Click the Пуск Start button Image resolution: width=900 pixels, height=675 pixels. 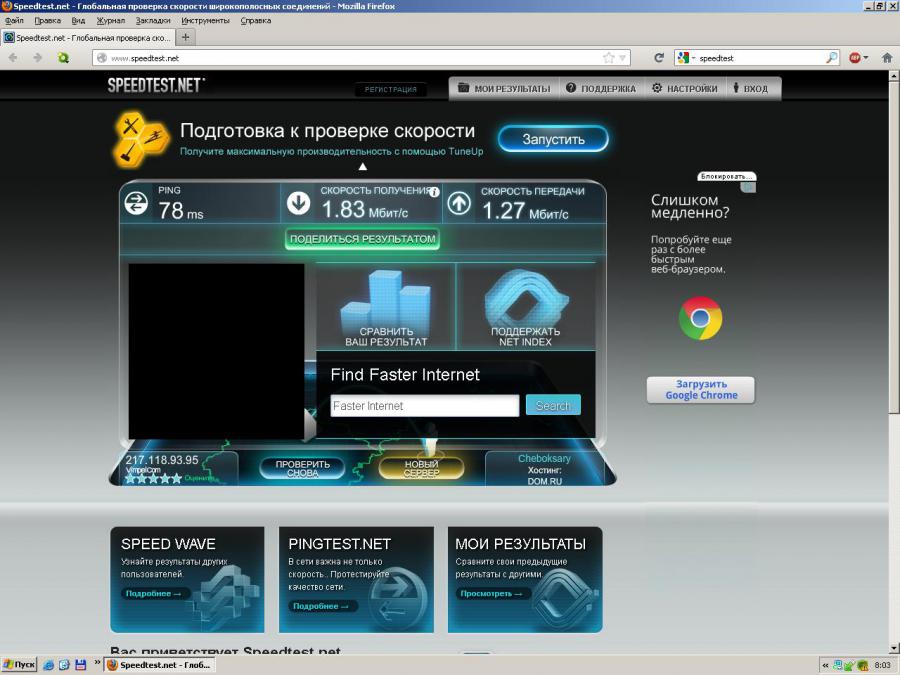click(x=19, y=665)
